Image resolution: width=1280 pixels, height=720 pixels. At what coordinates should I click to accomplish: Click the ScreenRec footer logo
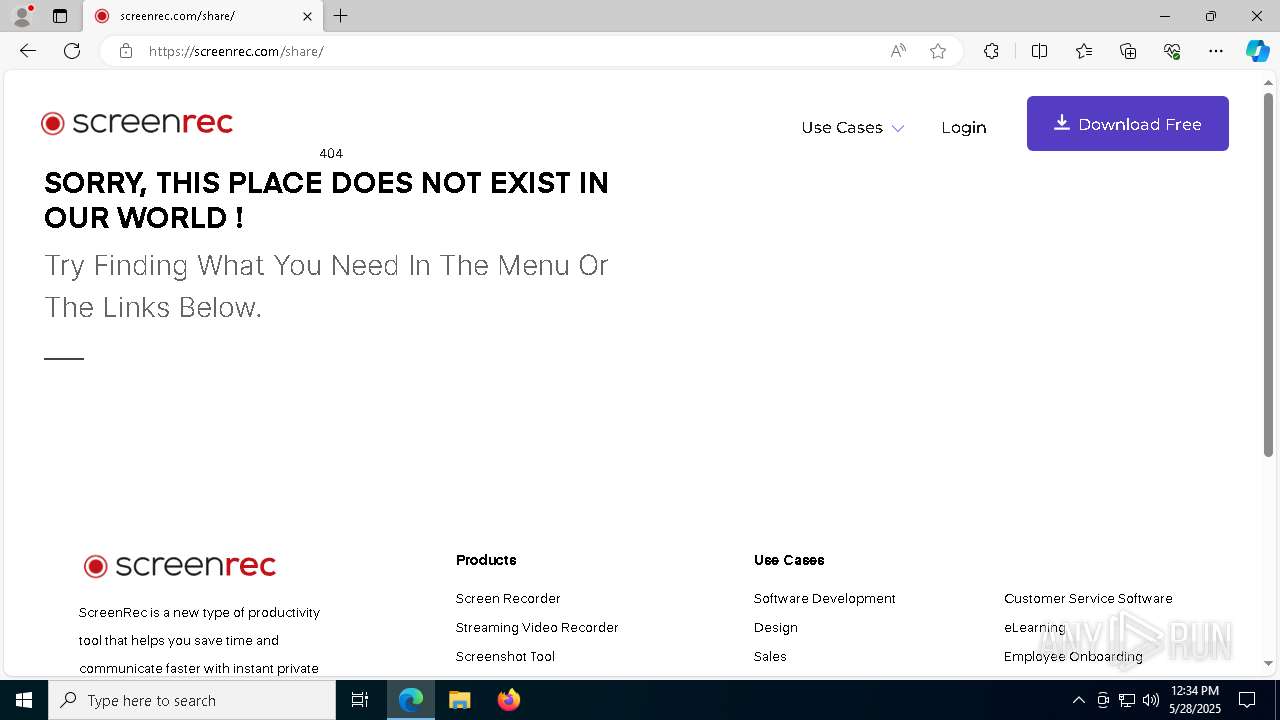click(180, 566)
